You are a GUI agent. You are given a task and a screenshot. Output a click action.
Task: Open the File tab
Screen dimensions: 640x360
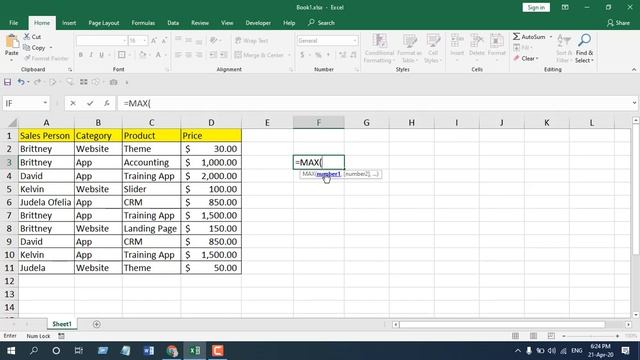coord(13,23)
